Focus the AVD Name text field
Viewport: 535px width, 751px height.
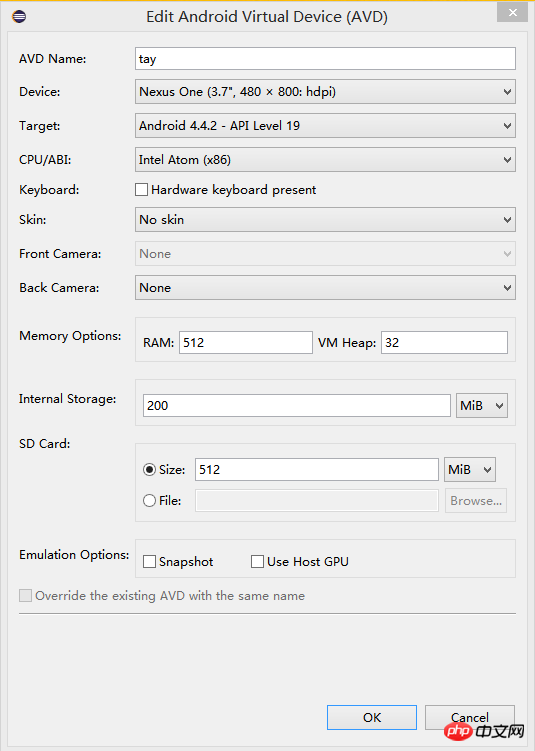(x=325, y=58)
